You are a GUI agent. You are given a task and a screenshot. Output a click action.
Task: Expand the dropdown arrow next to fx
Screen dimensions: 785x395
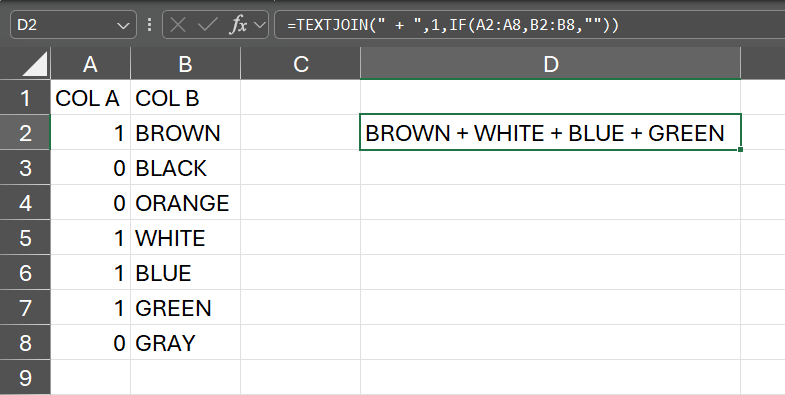[x=259, y=25]
